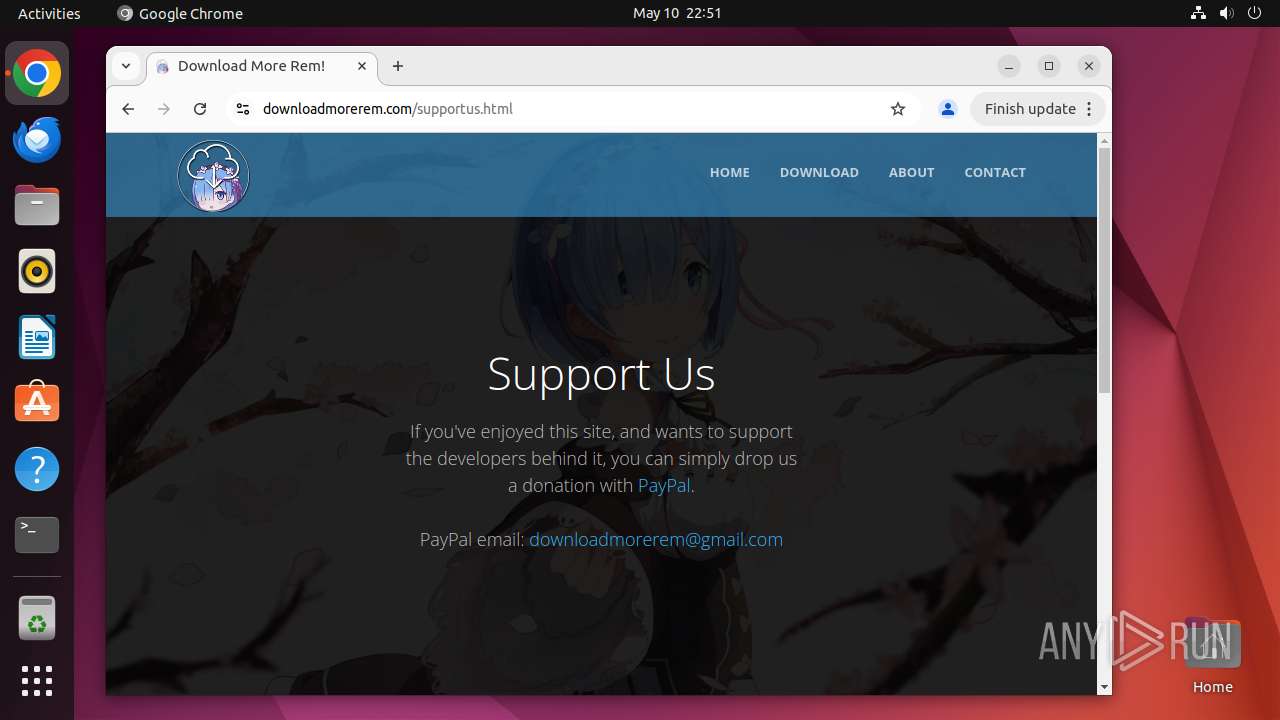This screenshot has height=720, width=1280.
Task: Click the browser back arrow
Action: (x=128, y=109)
